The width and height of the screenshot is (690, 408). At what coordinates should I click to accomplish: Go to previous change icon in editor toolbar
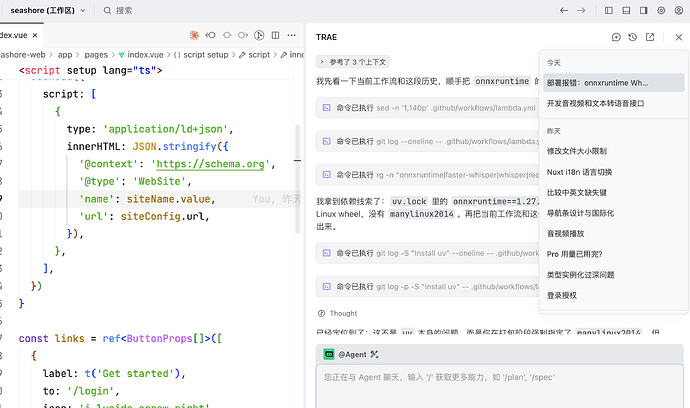click(x=210, y=35)
